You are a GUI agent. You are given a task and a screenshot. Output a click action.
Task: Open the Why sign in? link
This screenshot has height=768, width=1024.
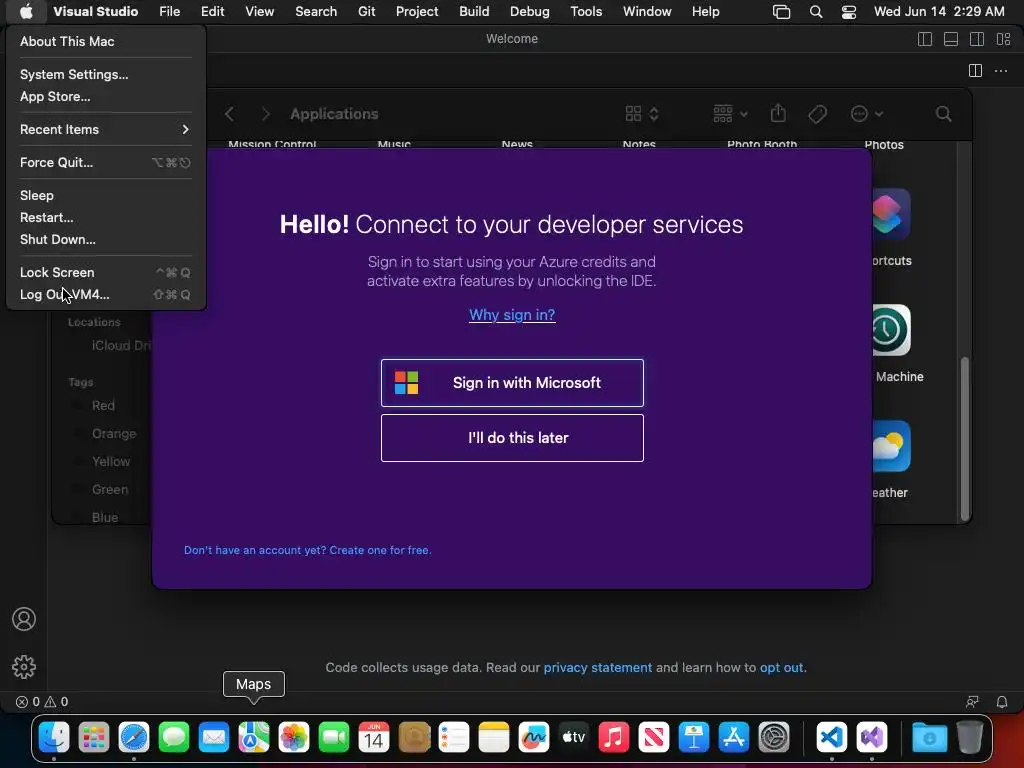pyautogui.click(x=512, y=315)
